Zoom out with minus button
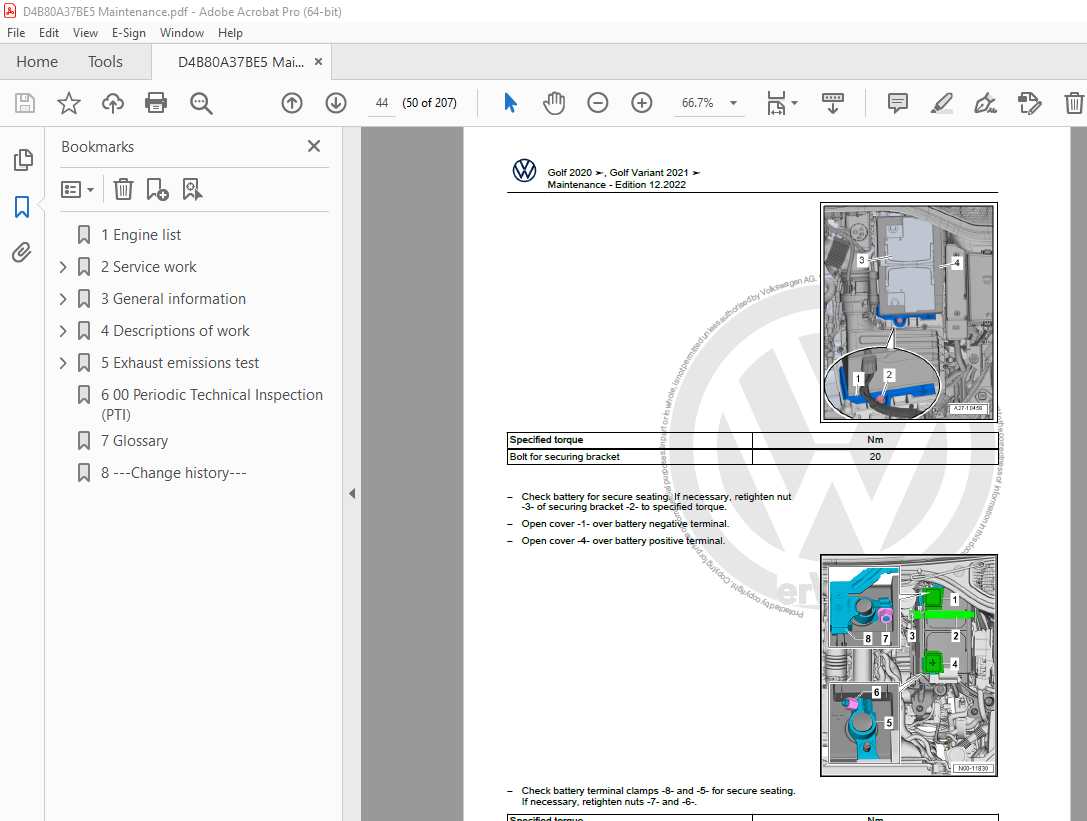This screenshot has width=1087, height=821. click(598, 103)
